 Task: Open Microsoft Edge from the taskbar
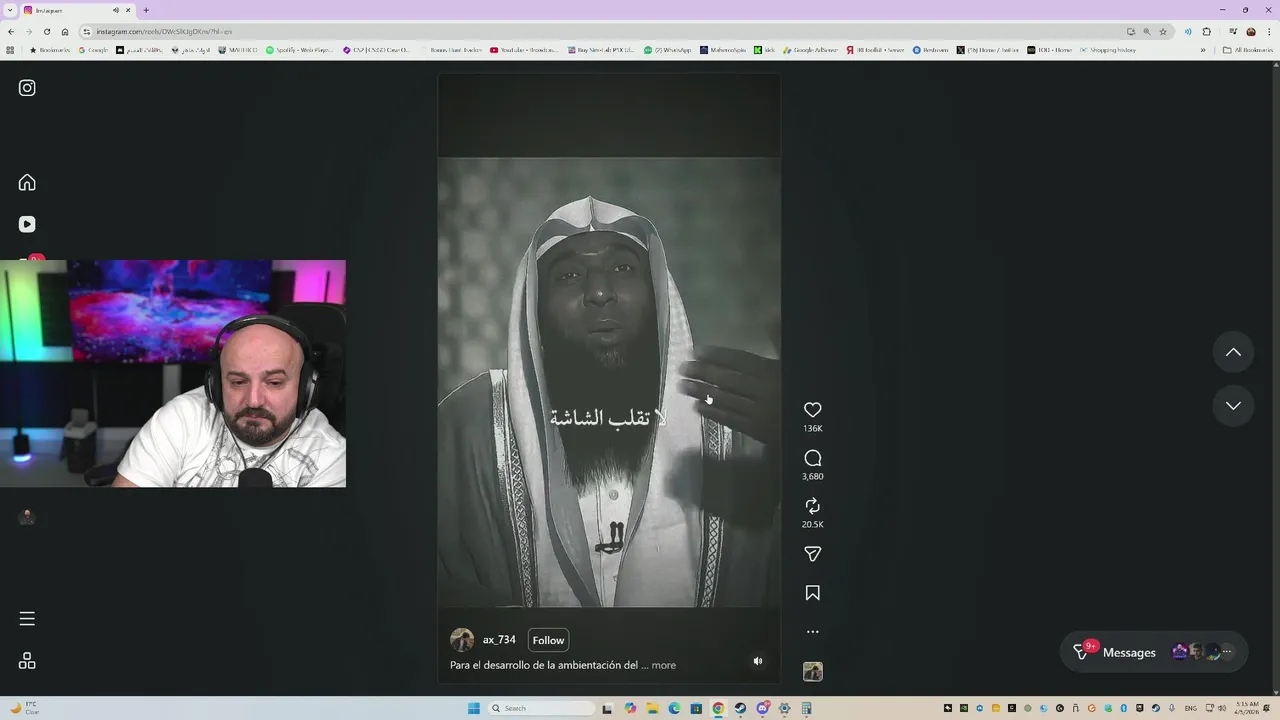pyautogui.click(x=674, y=708)
